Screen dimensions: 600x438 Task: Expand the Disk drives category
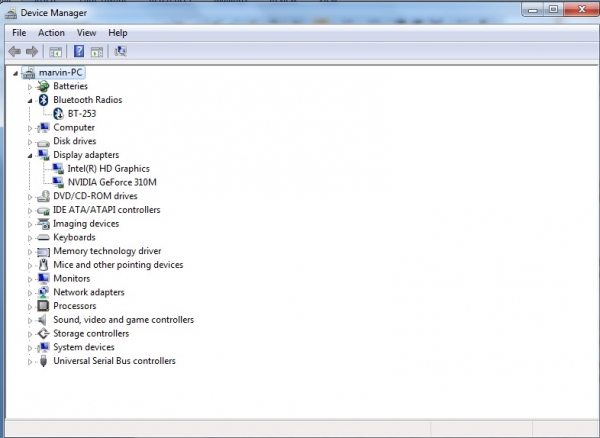coord(31,141)
